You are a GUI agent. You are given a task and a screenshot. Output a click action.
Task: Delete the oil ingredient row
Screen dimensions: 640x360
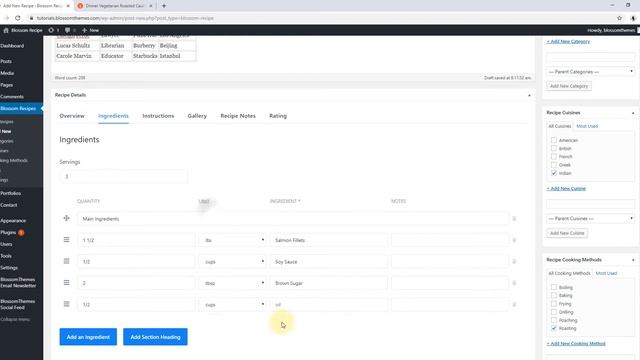[514, 304]
